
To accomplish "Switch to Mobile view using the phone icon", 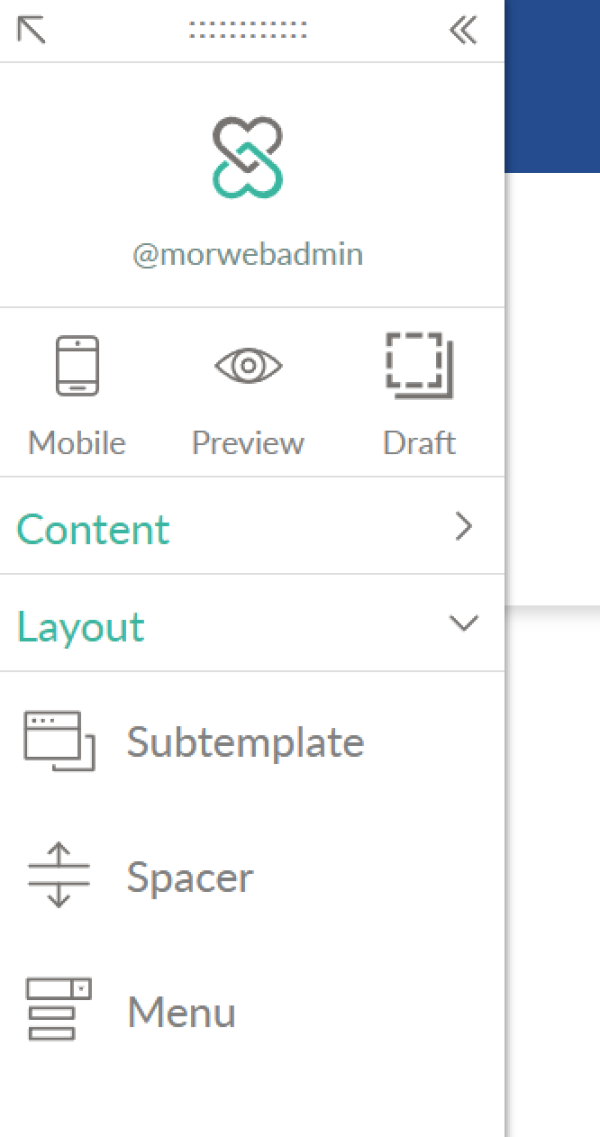I will [x=78, y=365].
